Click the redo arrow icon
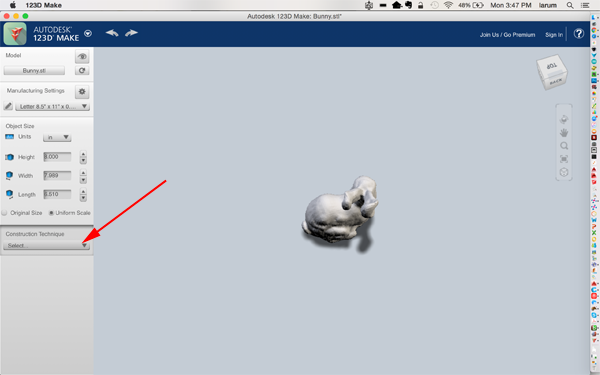600x375 pixels. click(131, 33)
